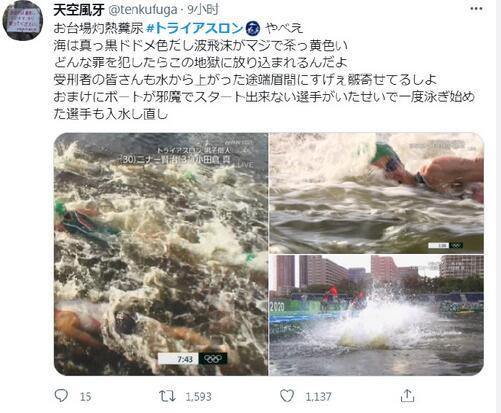This screenshot has height=413, width=501.
Task: Open the share upload icon
Action: coord(407,396)
